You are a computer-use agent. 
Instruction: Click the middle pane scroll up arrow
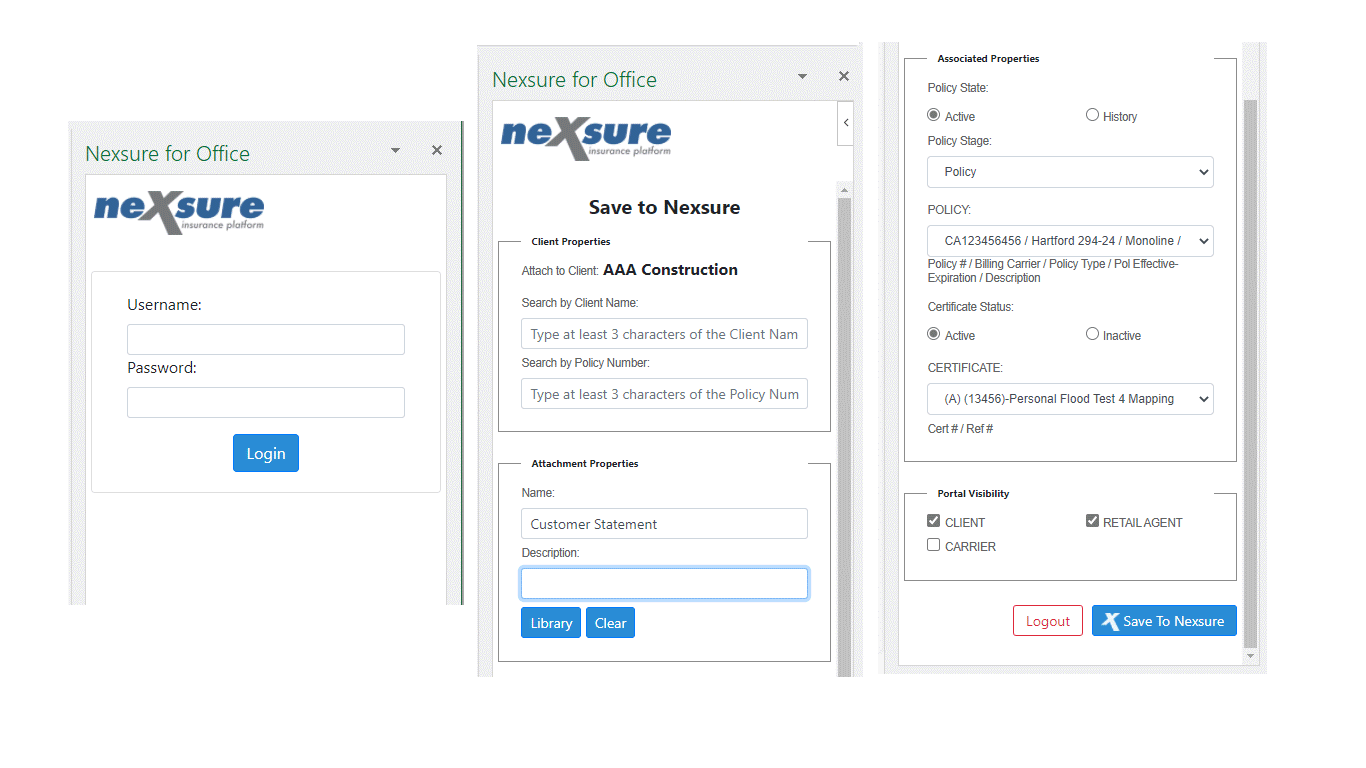pyautogui.click(x=844, y=189)
